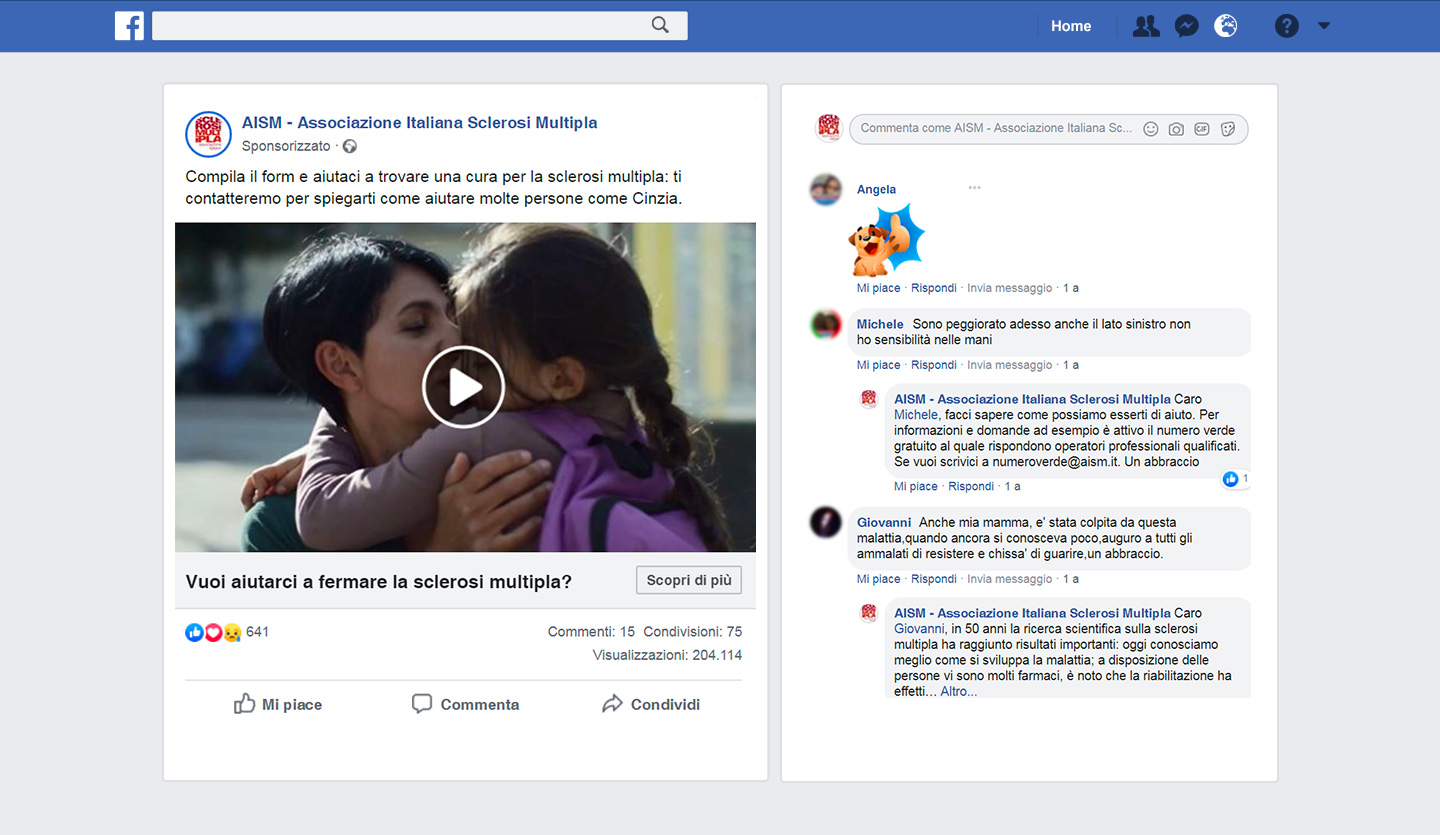Go to Home in top bar
This screenshot has height=835, width=1440.
pos(1071,26)
